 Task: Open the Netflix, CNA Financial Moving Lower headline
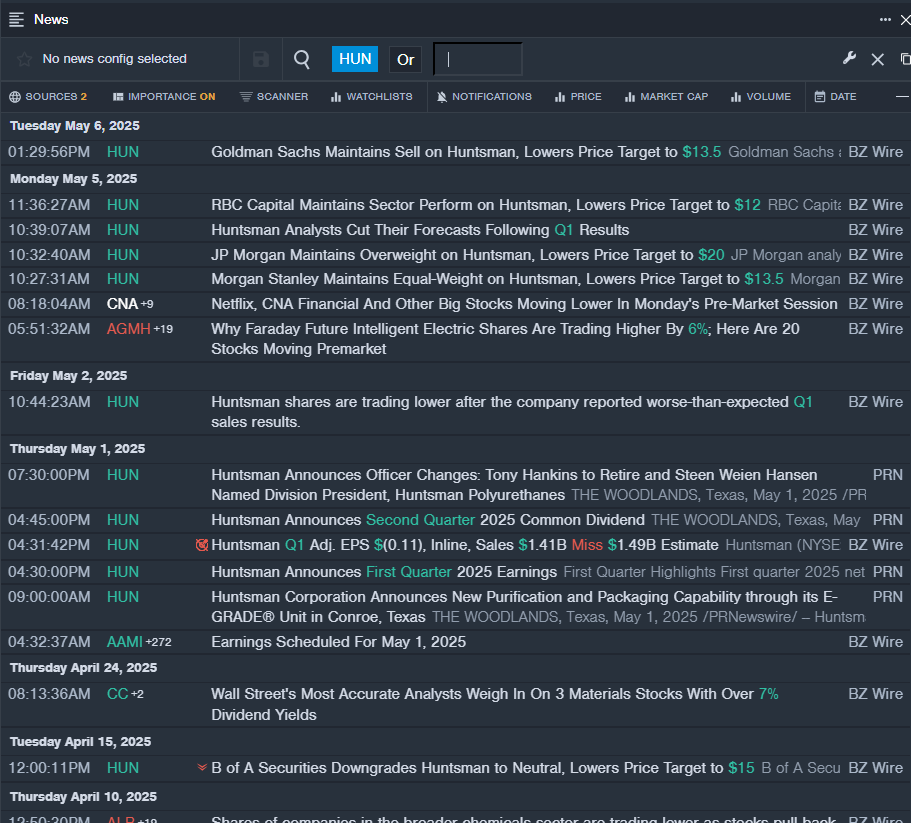point(524,304)
